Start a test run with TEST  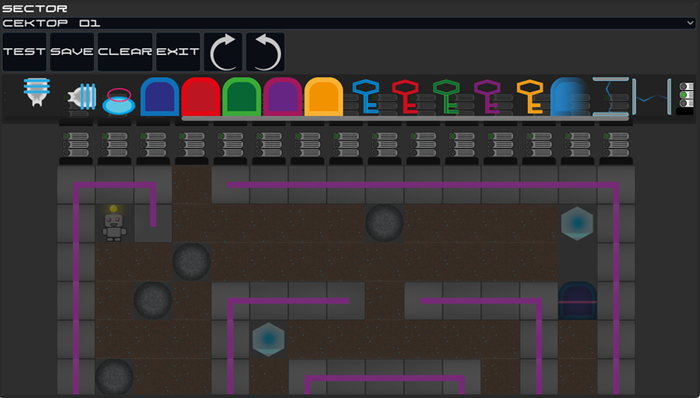pos(25,52)
